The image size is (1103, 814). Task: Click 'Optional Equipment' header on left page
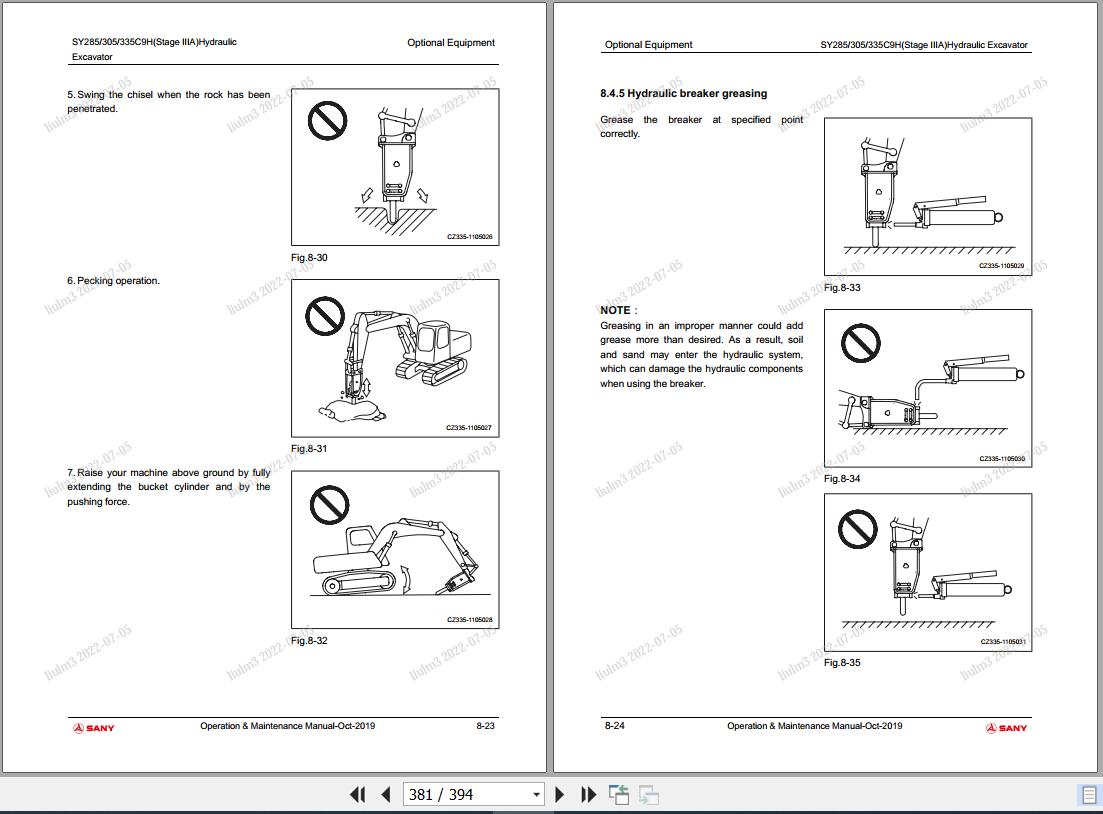(x=451, y=43)
